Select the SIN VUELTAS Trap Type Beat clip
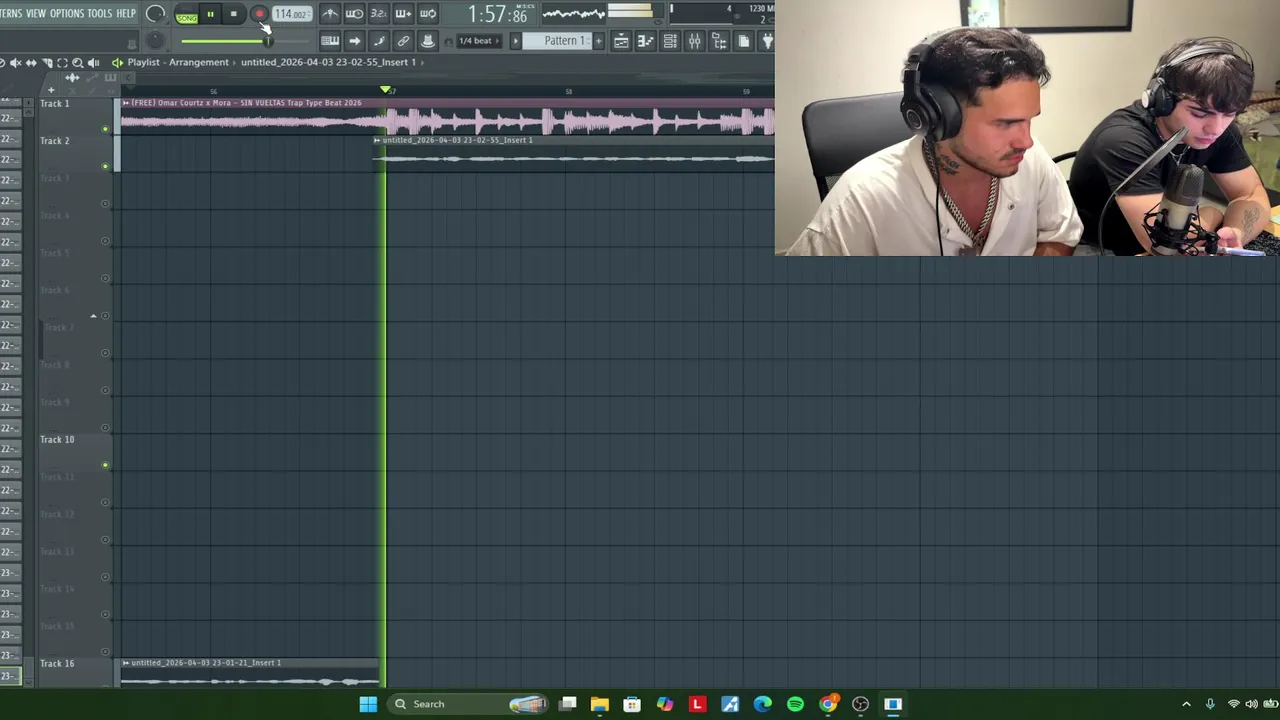Screen dimensions: 1280x720 click(447, 118)
